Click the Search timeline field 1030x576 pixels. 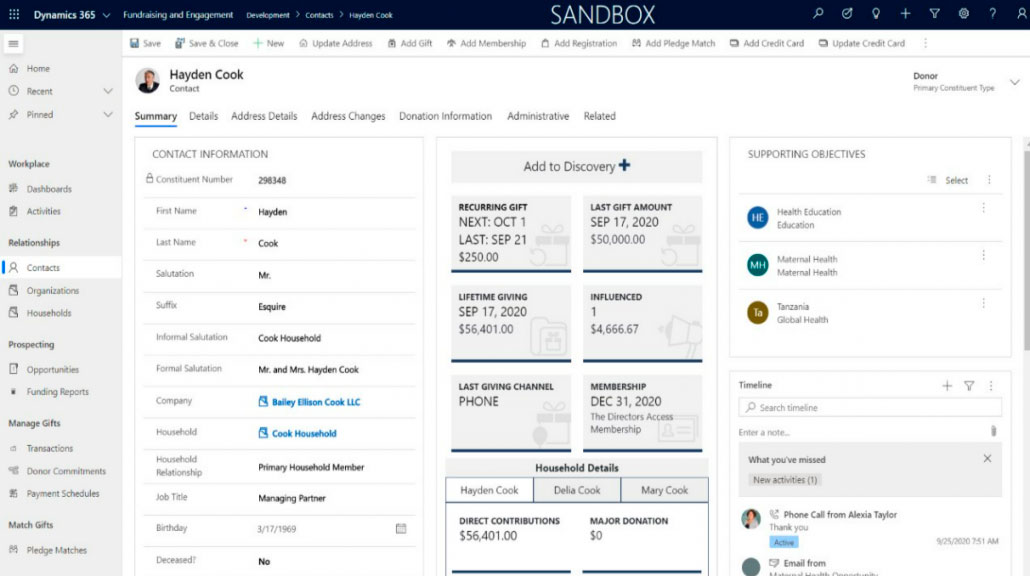[870, 407]
